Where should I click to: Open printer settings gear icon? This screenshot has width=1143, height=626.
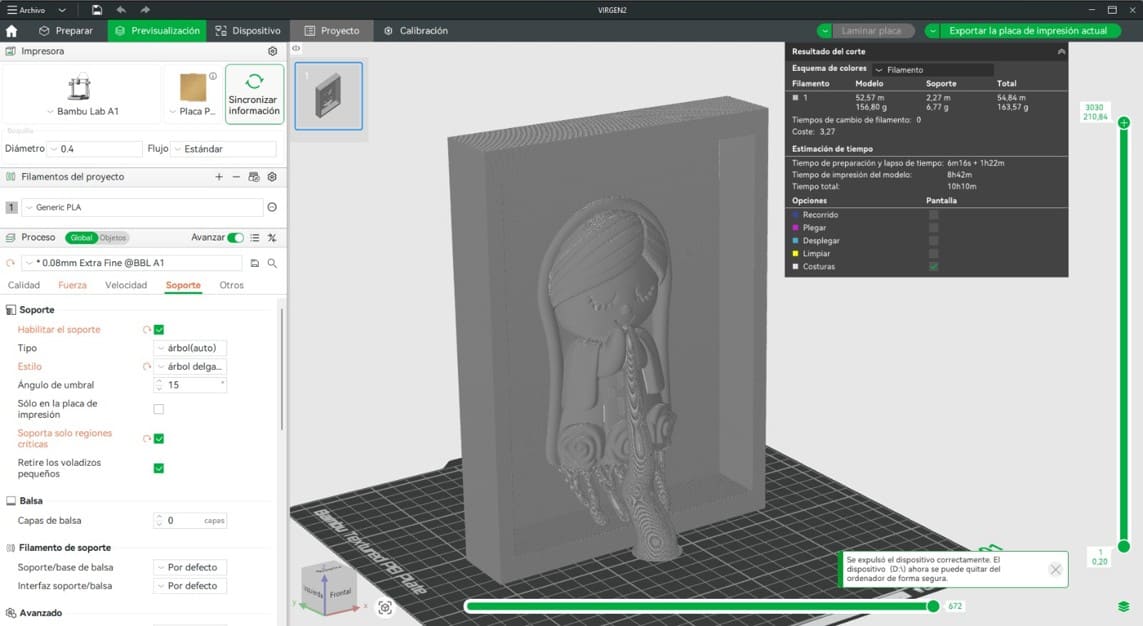[x=273, y=51]
